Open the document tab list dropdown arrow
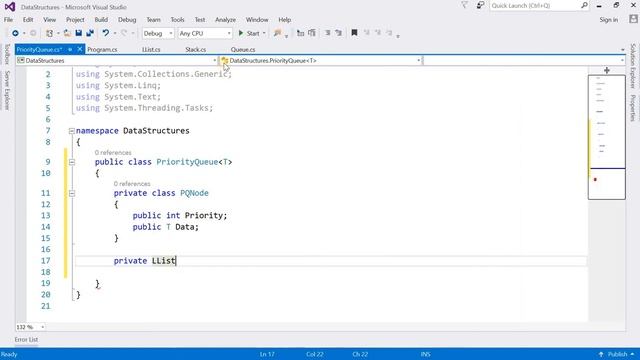Viewport: 640px width, 360px height. coord(622,50)
